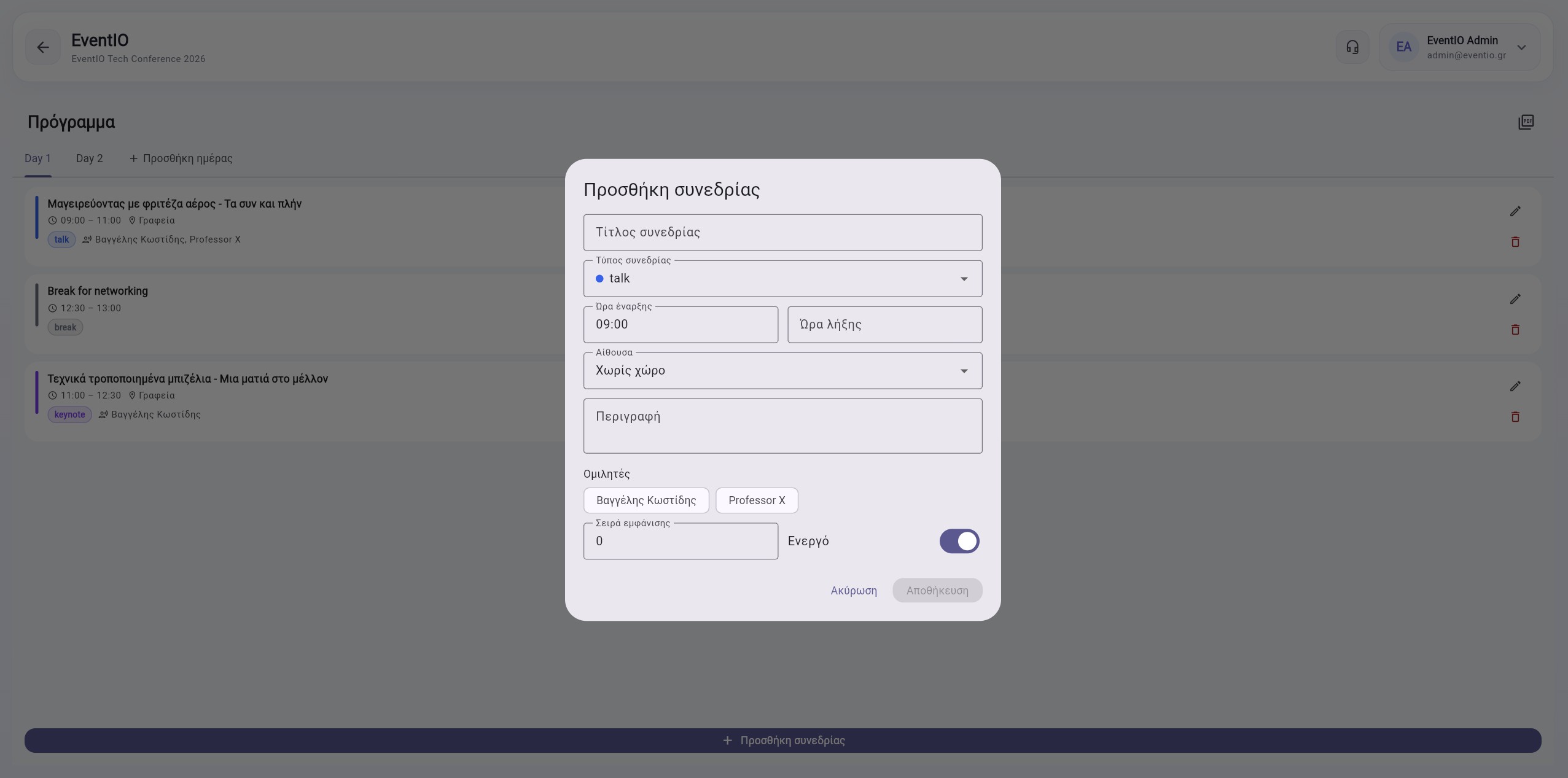Click the Σειρά εμφάνισης field
Screen dimensions: 1568x778
[681, 541]
